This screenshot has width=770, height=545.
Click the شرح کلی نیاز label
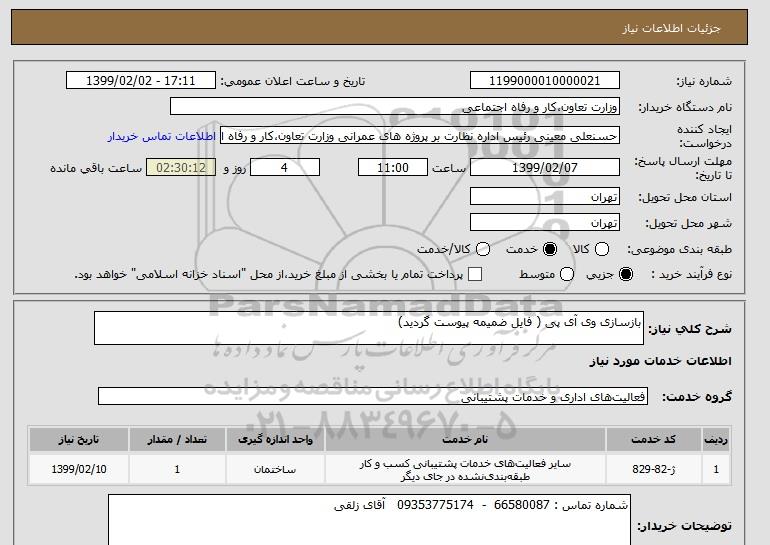pos(690,329)
